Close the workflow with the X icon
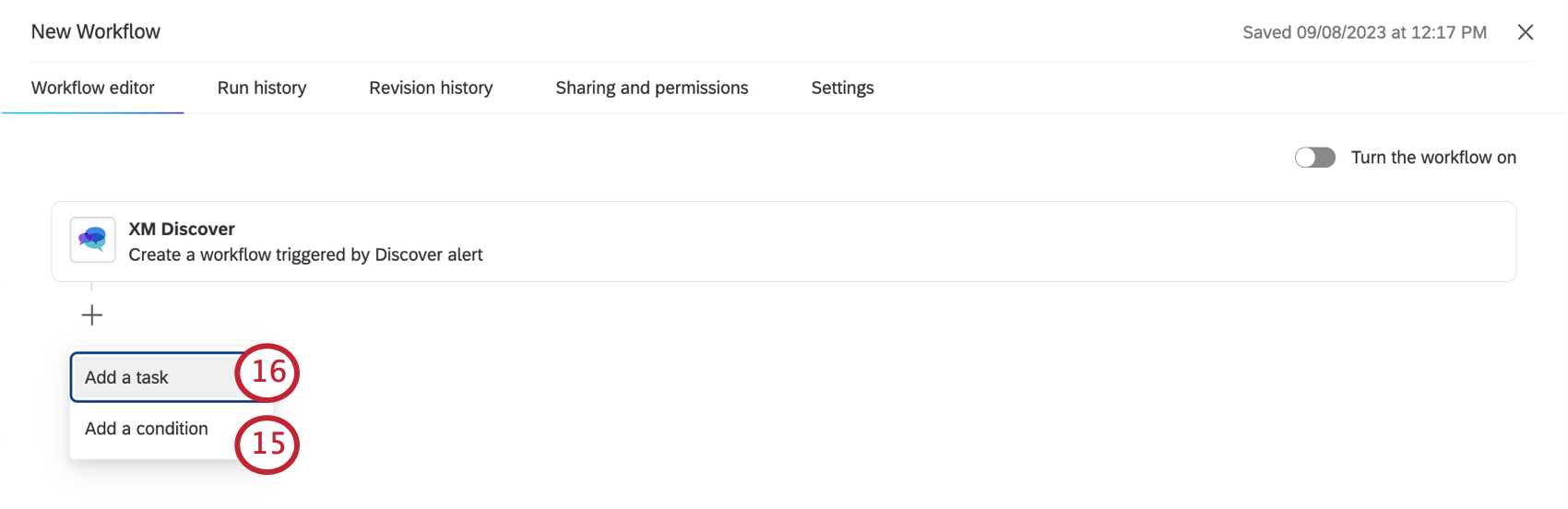Screen dimensions: 1568x509 click(x=1526, y=32)
